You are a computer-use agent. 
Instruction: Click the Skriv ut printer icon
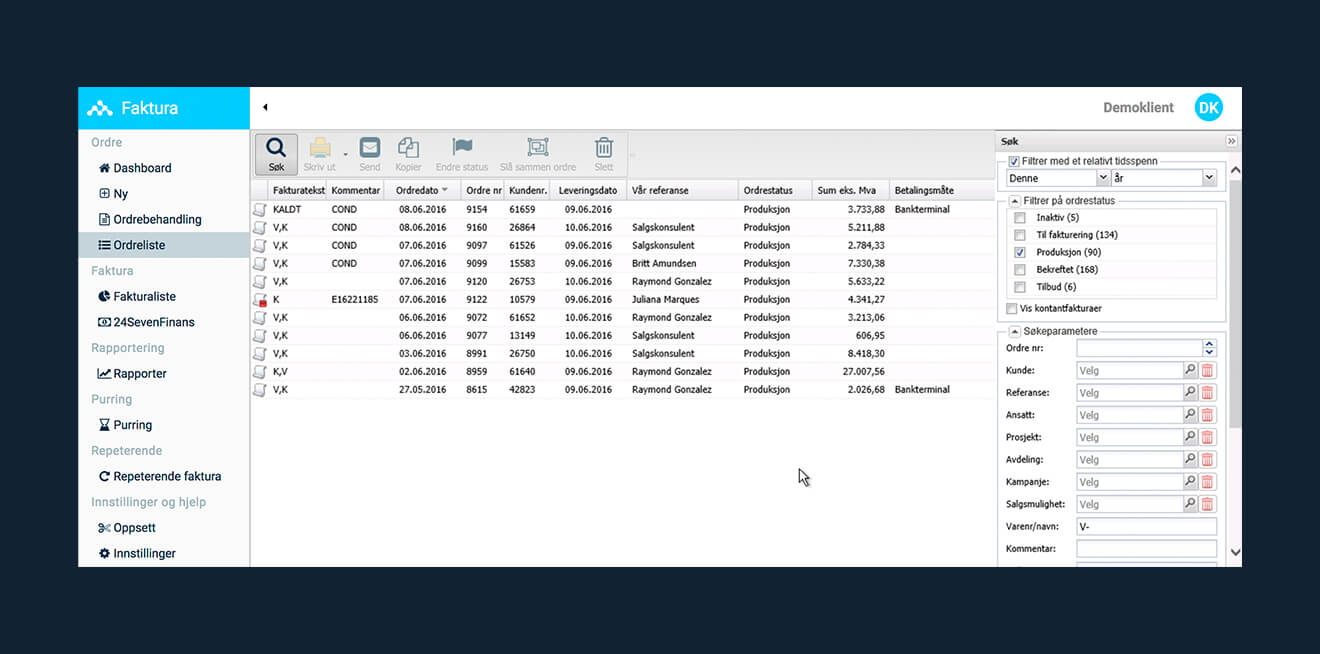[x=320, y=148]
